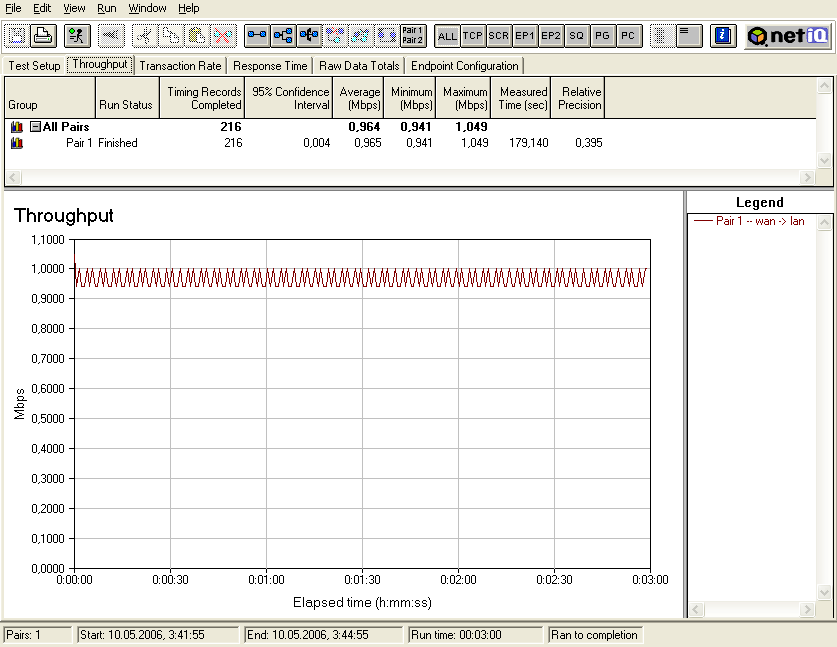Collapse the All Pairs group

click(x=35, y=127)
